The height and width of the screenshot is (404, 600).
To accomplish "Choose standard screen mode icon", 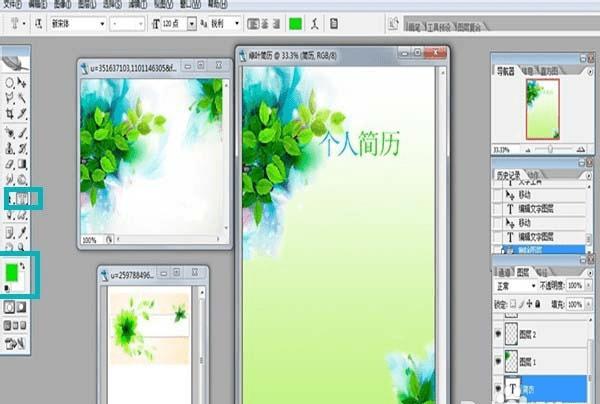I will tap(7, 325).
